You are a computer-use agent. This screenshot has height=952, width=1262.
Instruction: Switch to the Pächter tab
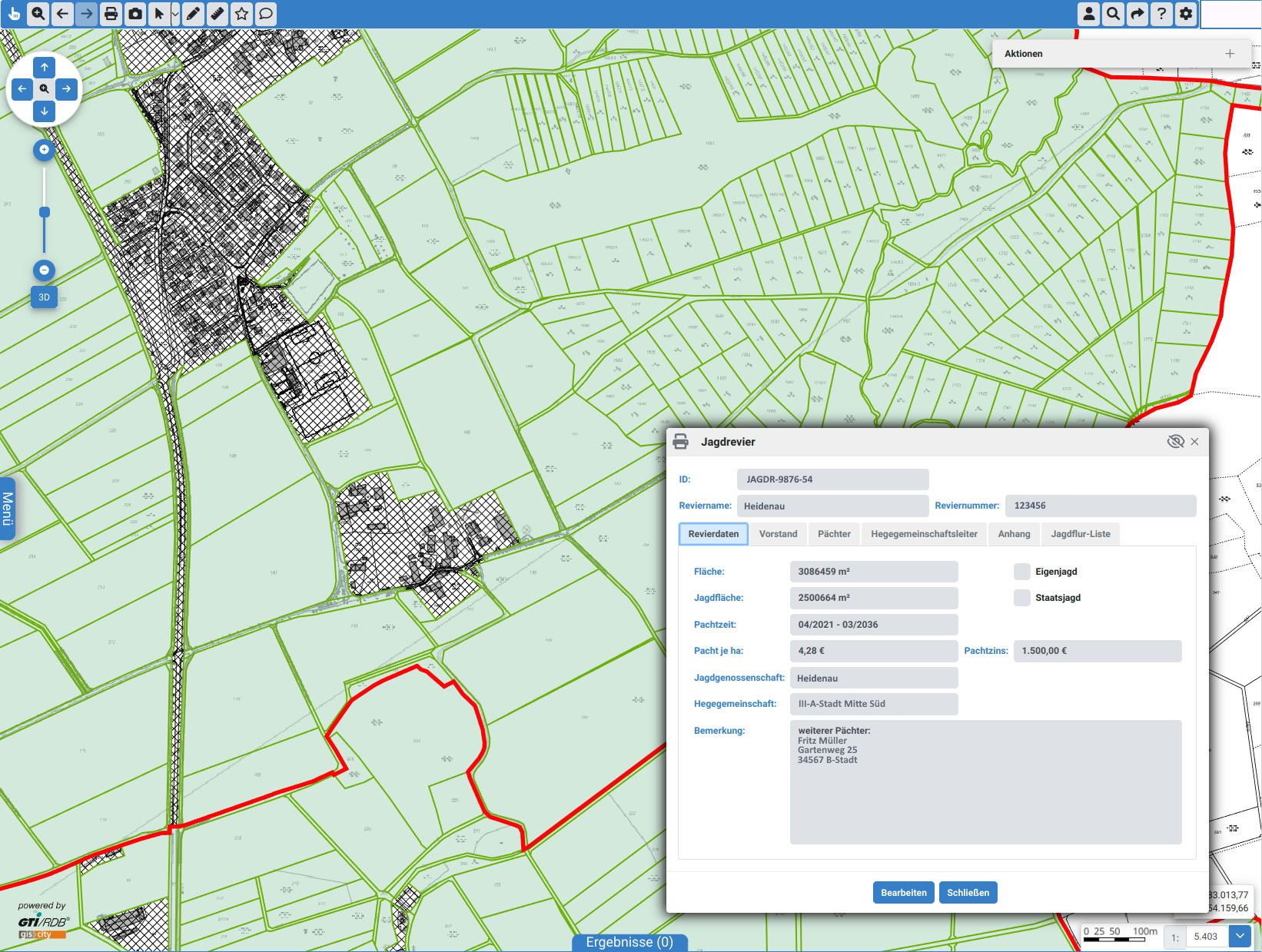click(834, 534)
